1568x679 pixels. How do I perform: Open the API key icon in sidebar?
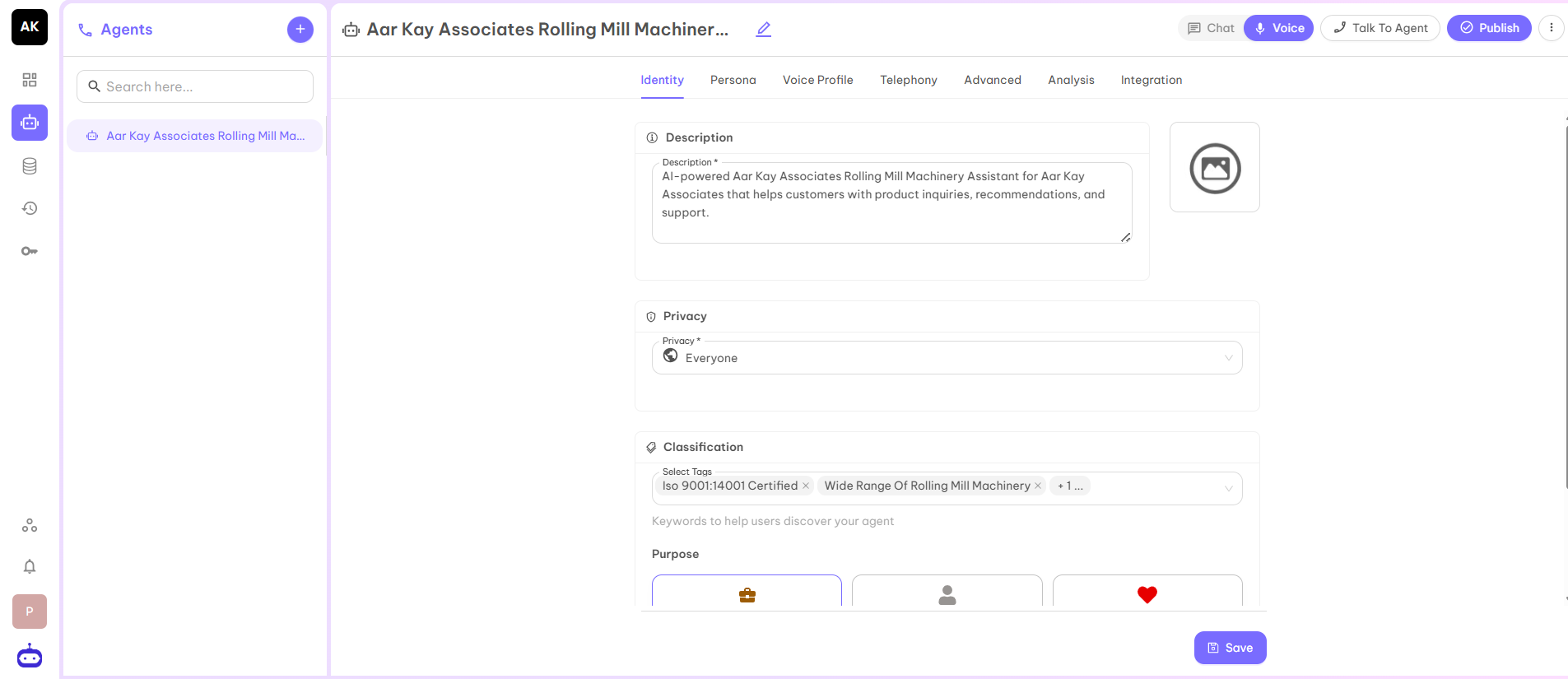(x=30, y=251)
